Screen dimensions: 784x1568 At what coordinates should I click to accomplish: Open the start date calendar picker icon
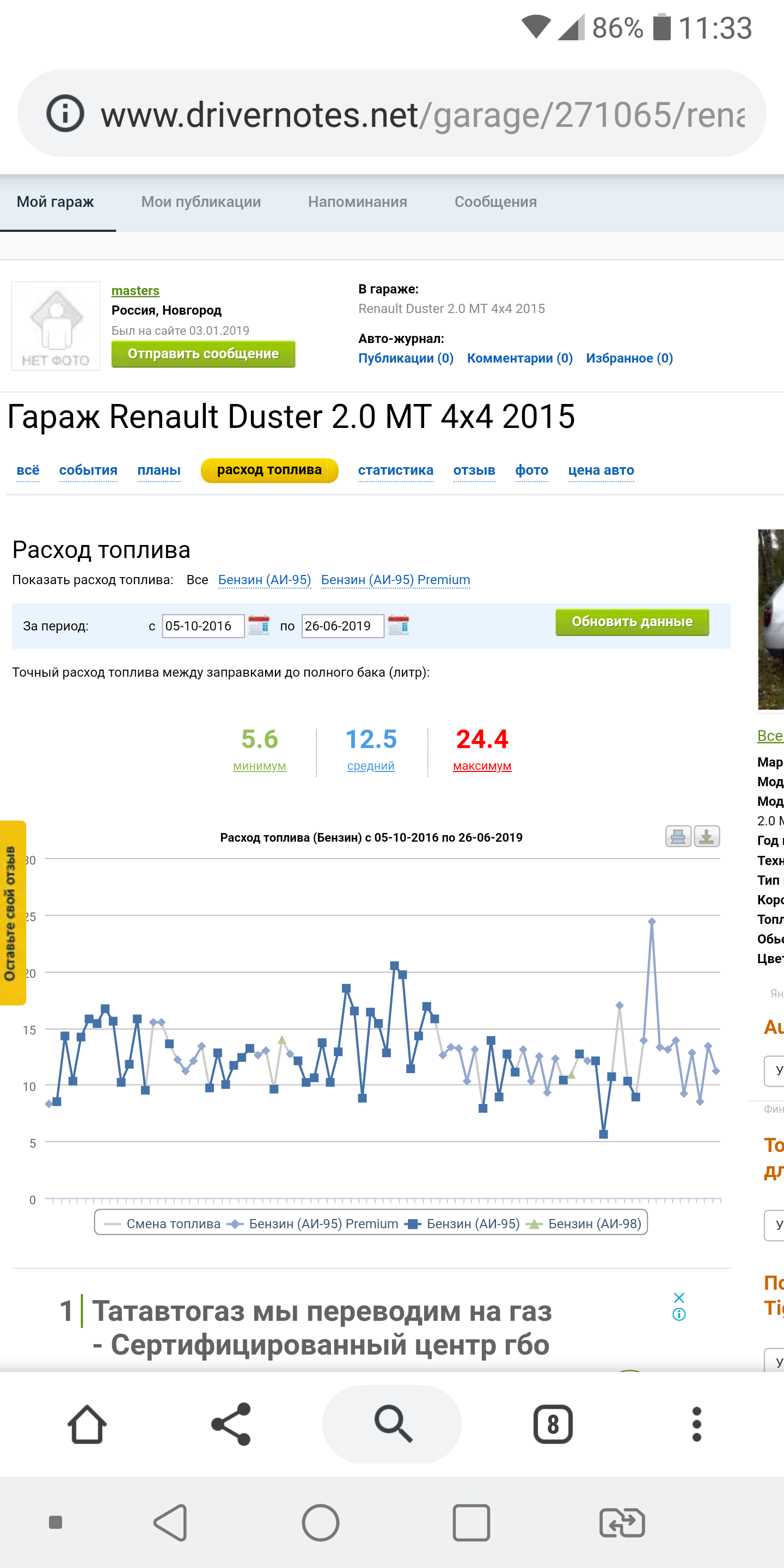click(259, 625)
